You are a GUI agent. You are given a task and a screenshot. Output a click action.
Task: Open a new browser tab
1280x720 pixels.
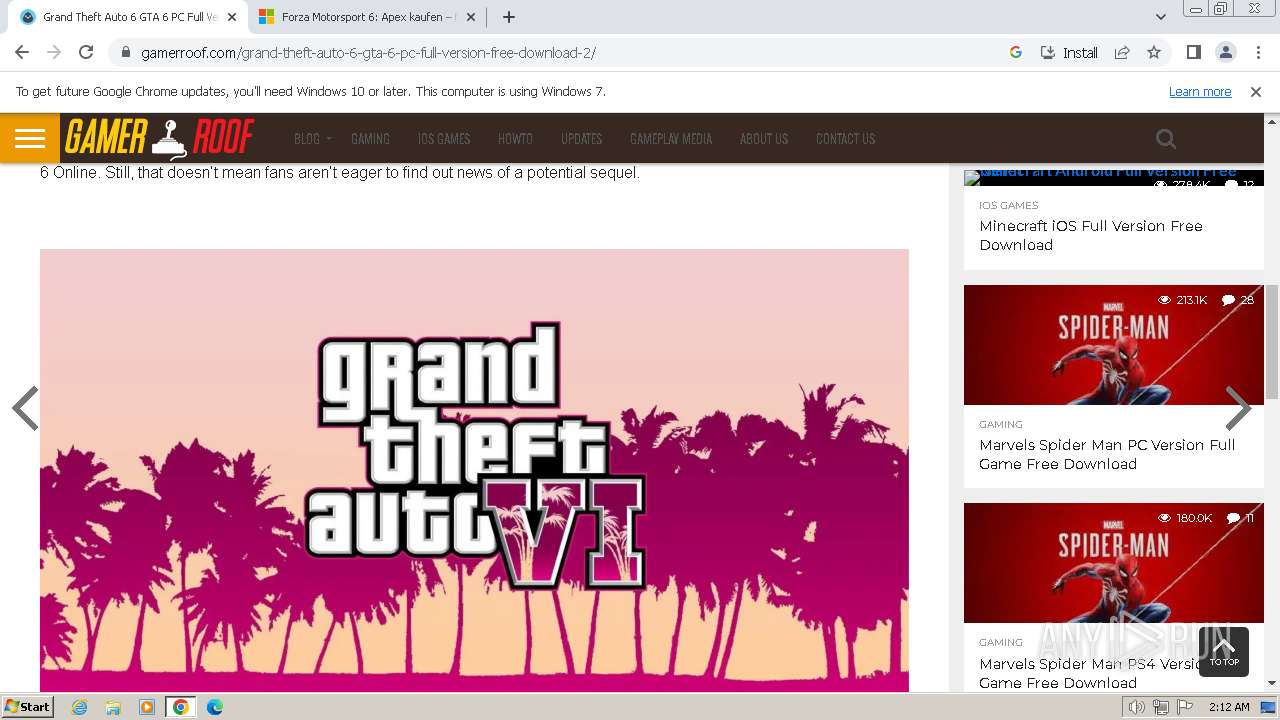509,17
